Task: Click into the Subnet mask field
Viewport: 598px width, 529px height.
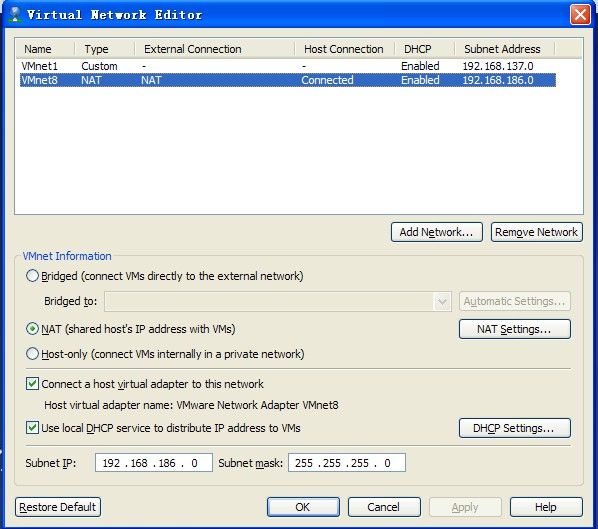Action: (x=347, y=463)
